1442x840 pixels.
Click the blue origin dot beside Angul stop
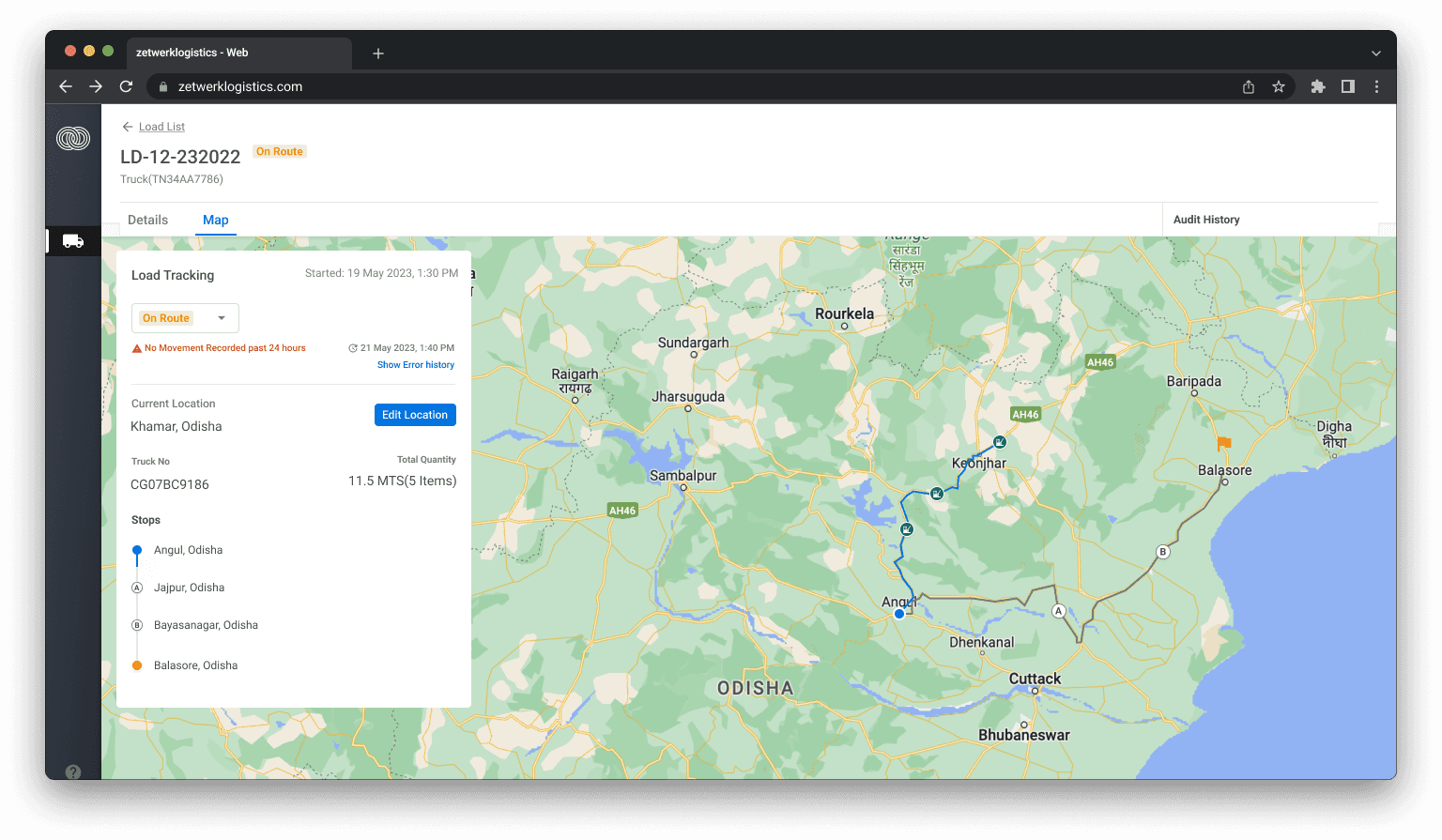[x=137, y=550]
